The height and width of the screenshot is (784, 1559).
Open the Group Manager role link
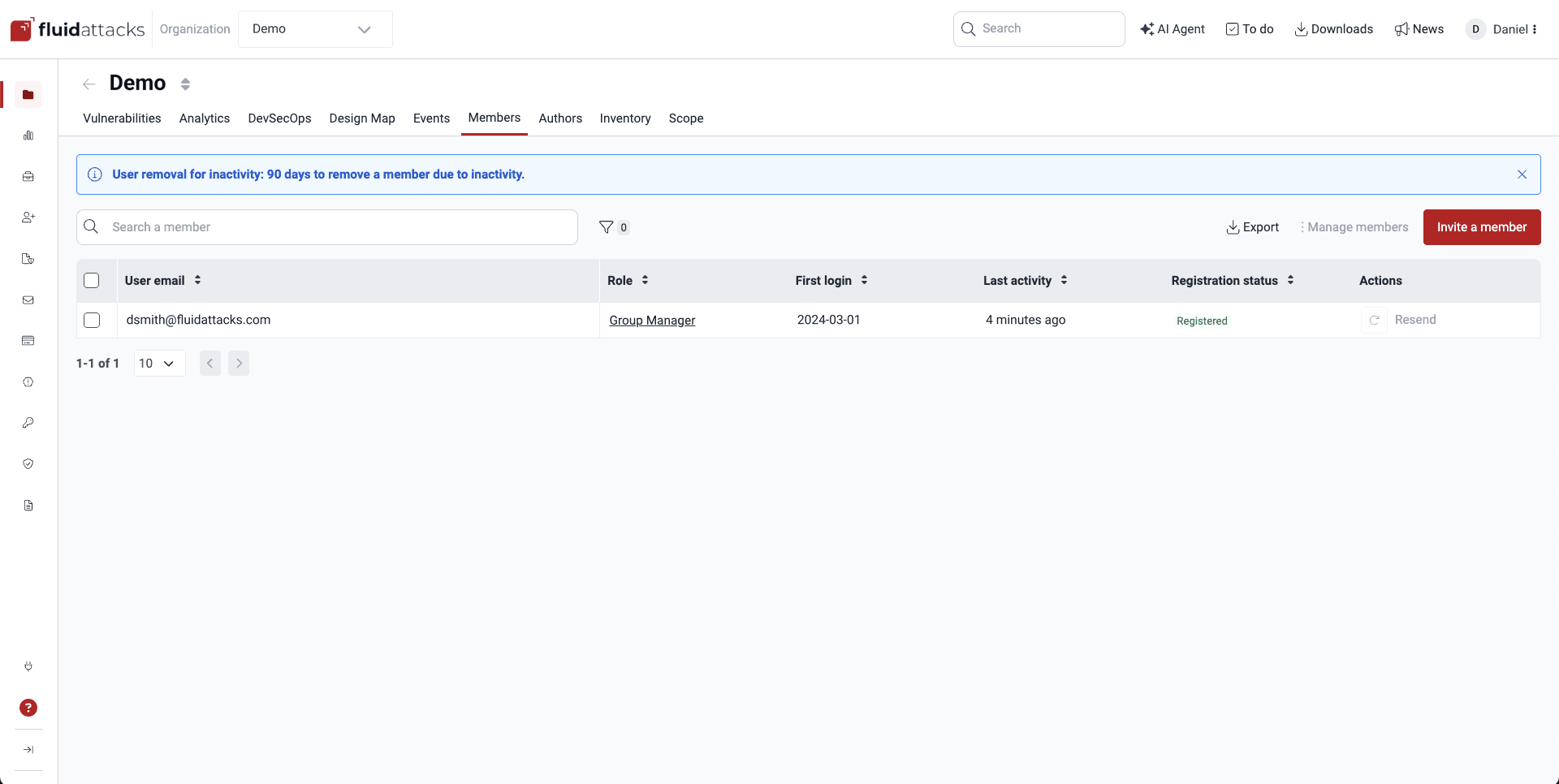652,320
